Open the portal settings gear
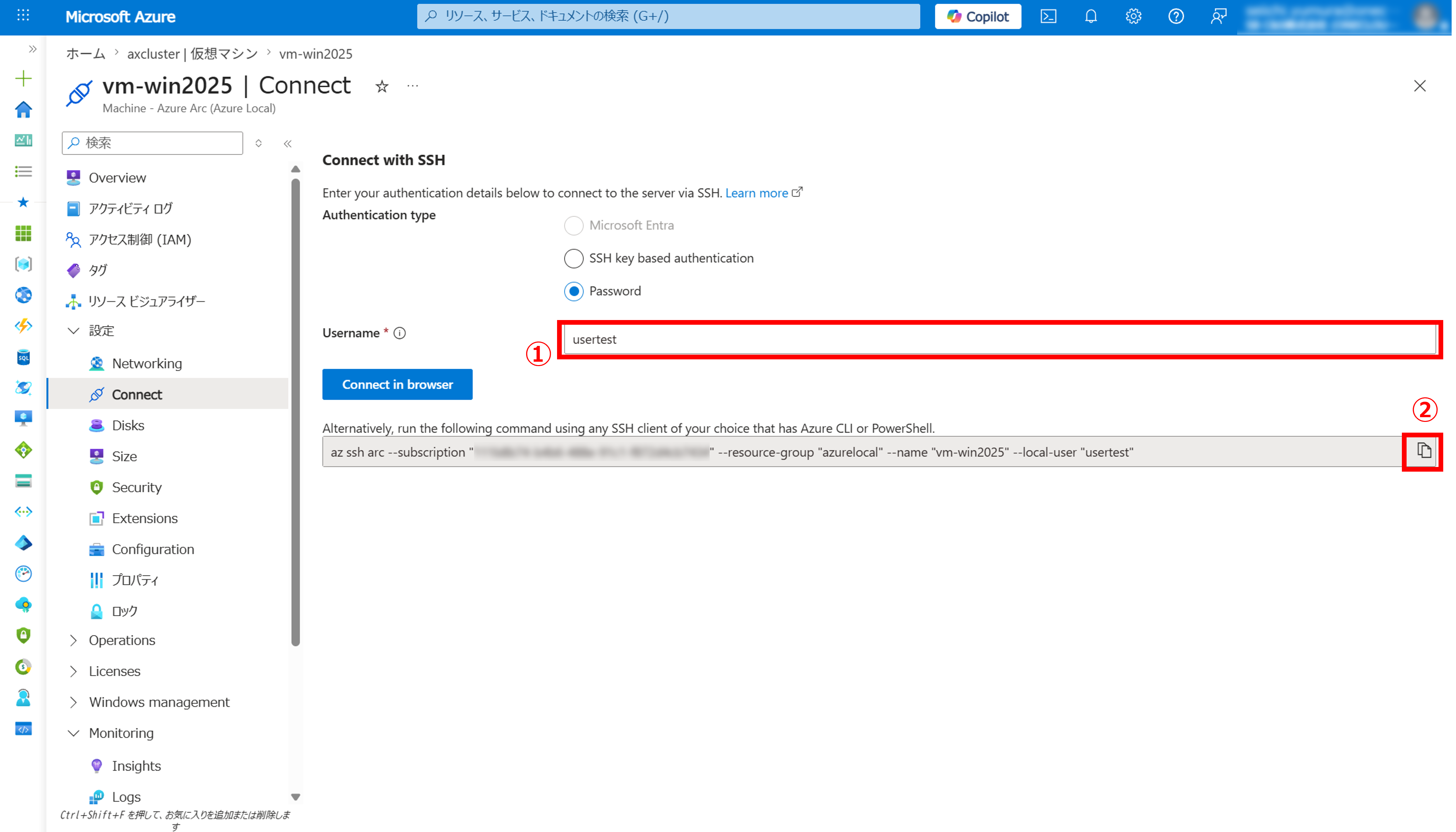The height and width of the screenshot is (832, 1456). (1133, 16)
